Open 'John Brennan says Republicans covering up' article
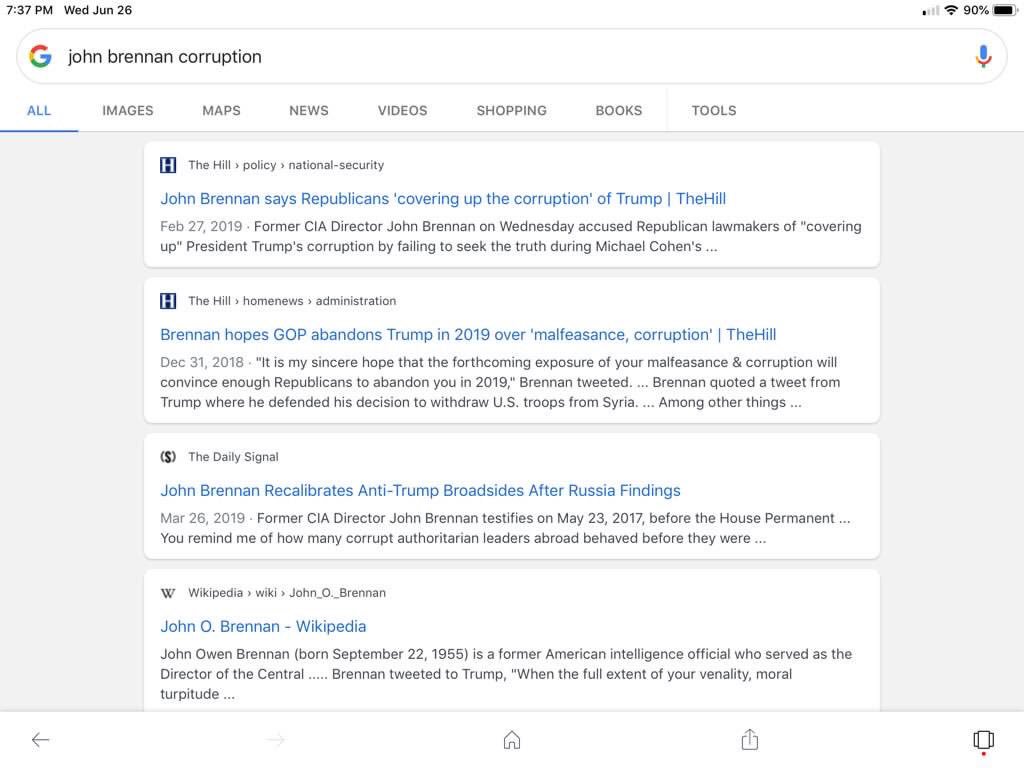 point(443,199)
